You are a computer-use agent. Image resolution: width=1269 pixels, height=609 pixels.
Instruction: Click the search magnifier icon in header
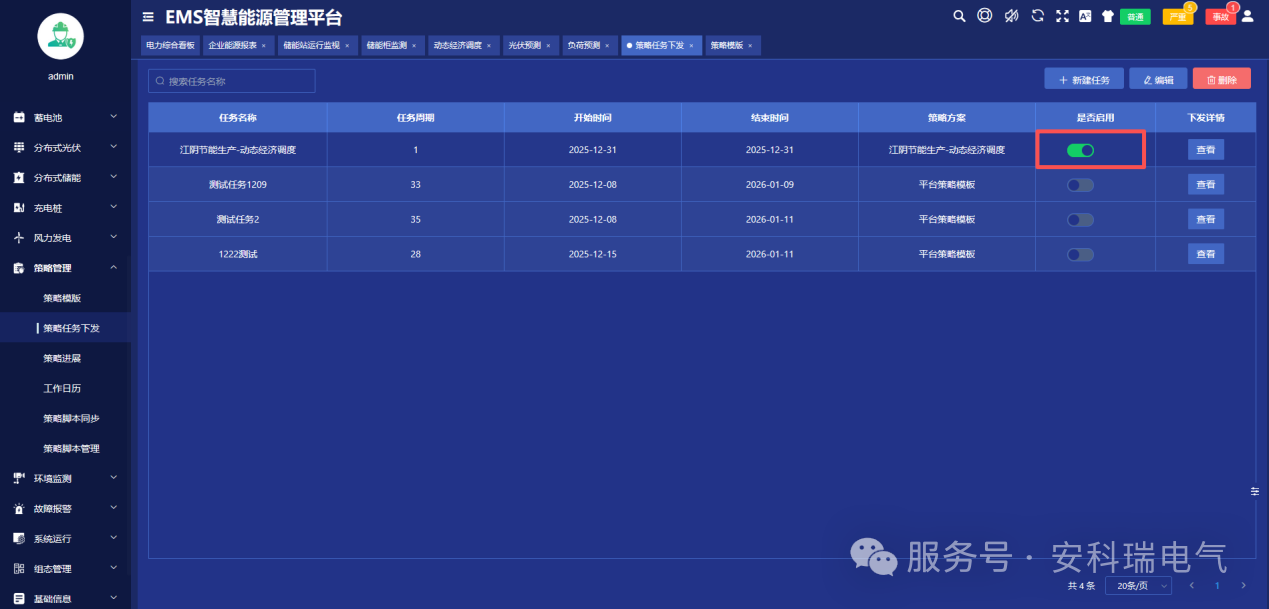tap(959, 16)
